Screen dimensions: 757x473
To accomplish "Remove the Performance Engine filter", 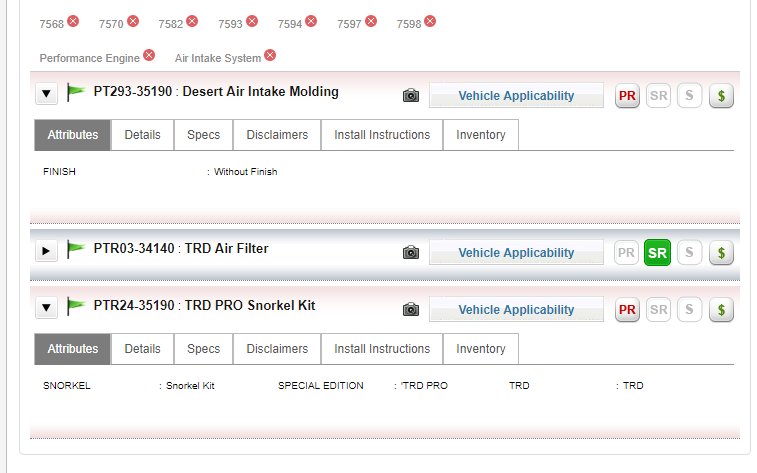I will pos(149,56).
